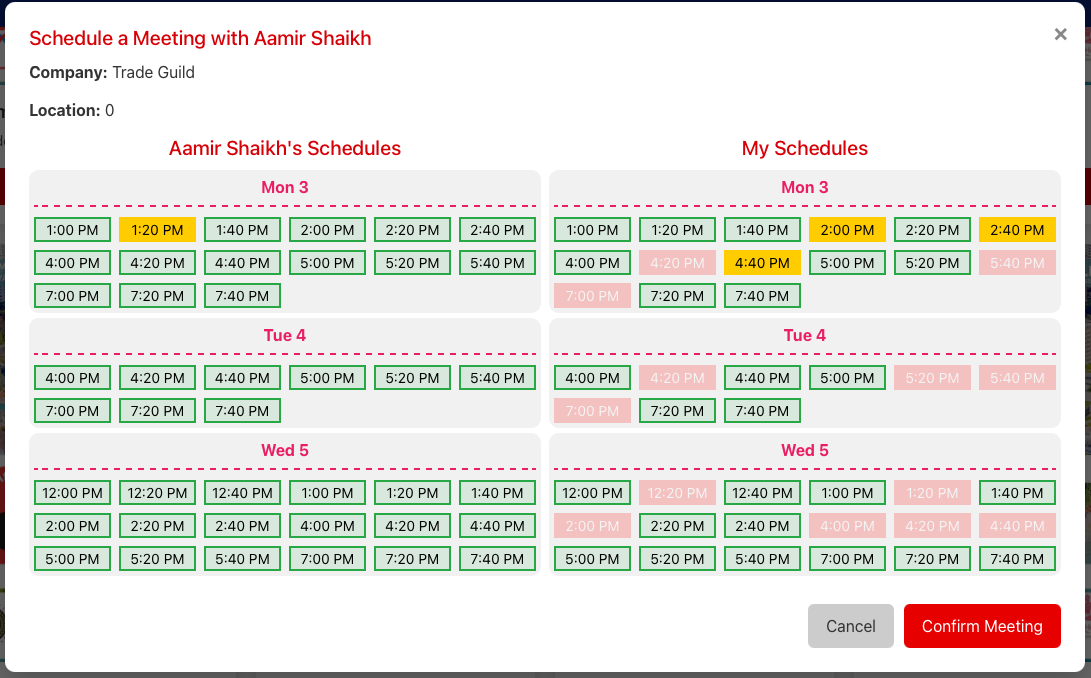Viewport: 1091px width, 678px height.
Task: Select Aamir's highlighted 1:20 PM Monday slot
Action: 157,230
